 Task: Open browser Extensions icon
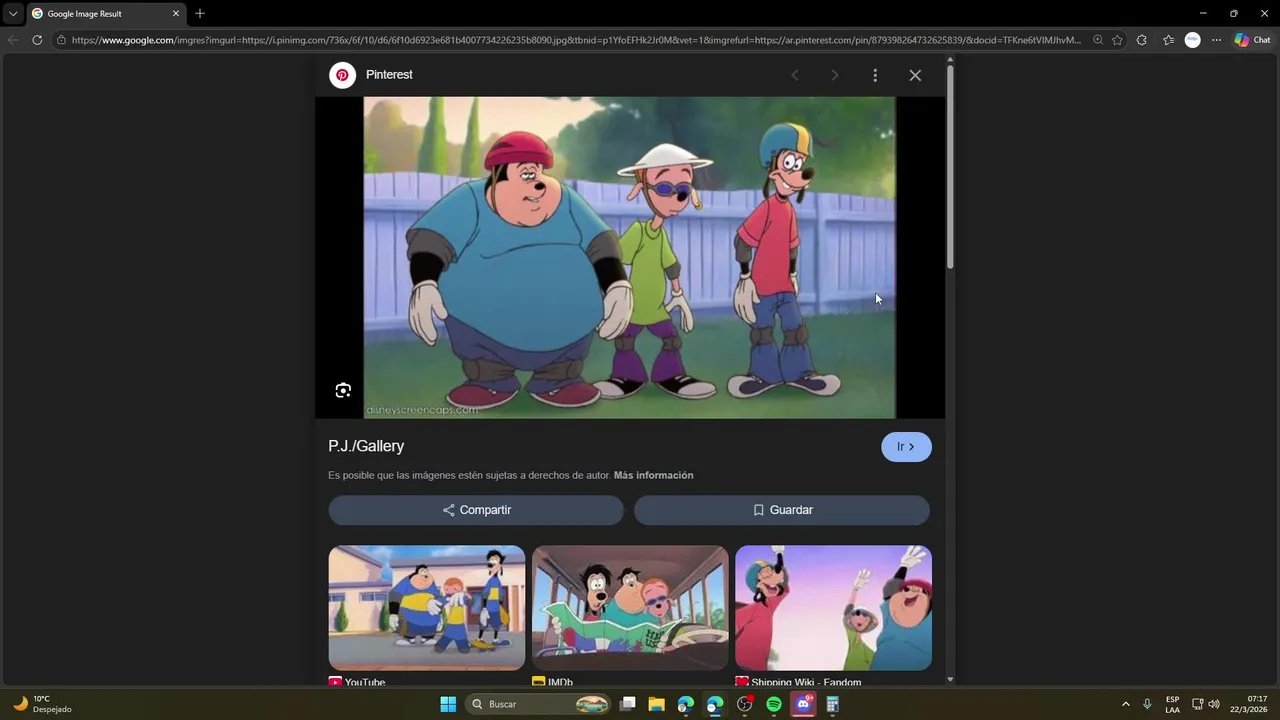tap(1142, 40)
